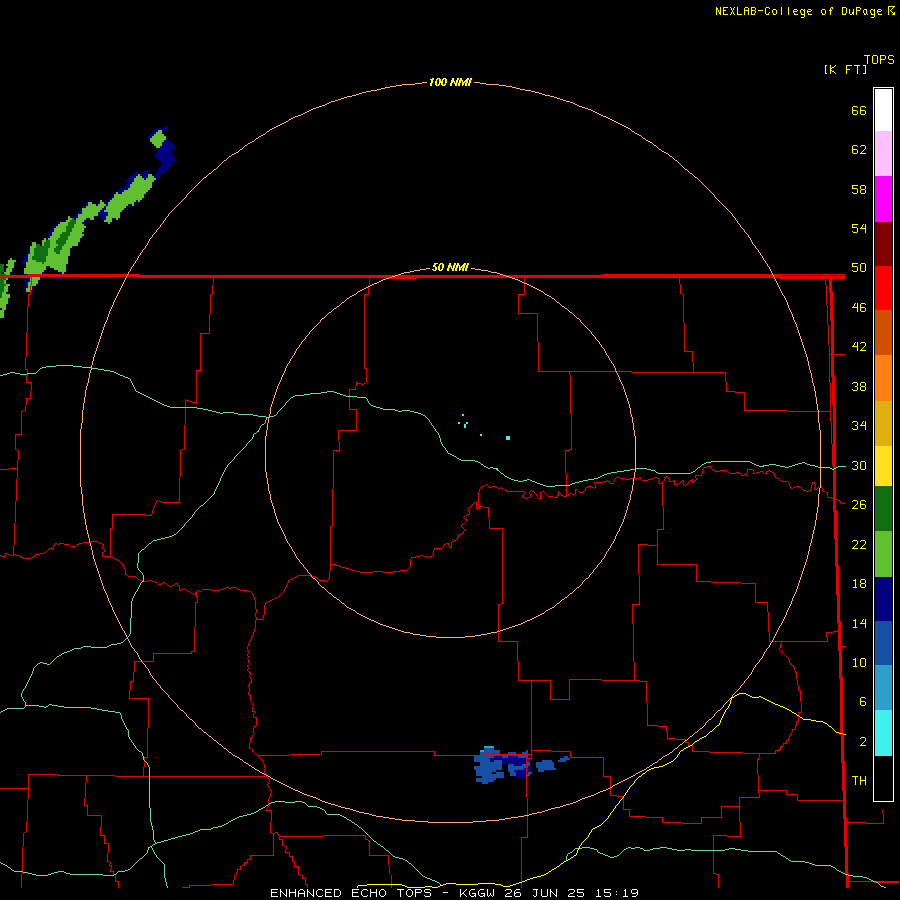Click the bright red 46-50 kft swatch
900x900 pixels.
883,288
